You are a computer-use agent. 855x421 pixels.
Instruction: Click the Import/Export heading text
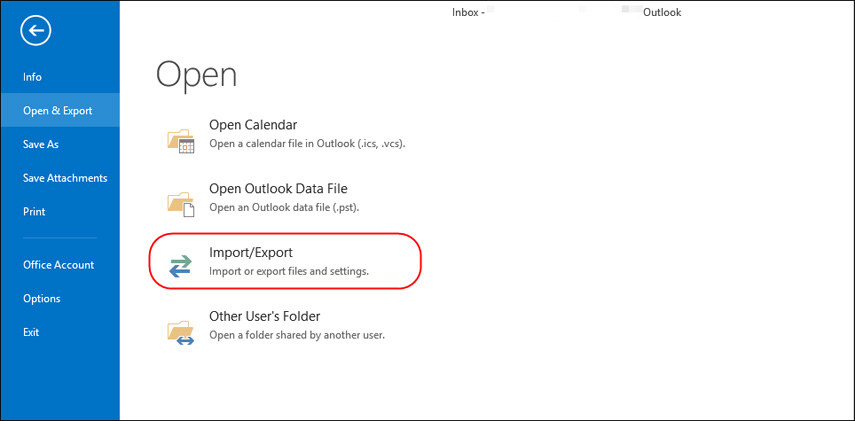tap(250, 253)
